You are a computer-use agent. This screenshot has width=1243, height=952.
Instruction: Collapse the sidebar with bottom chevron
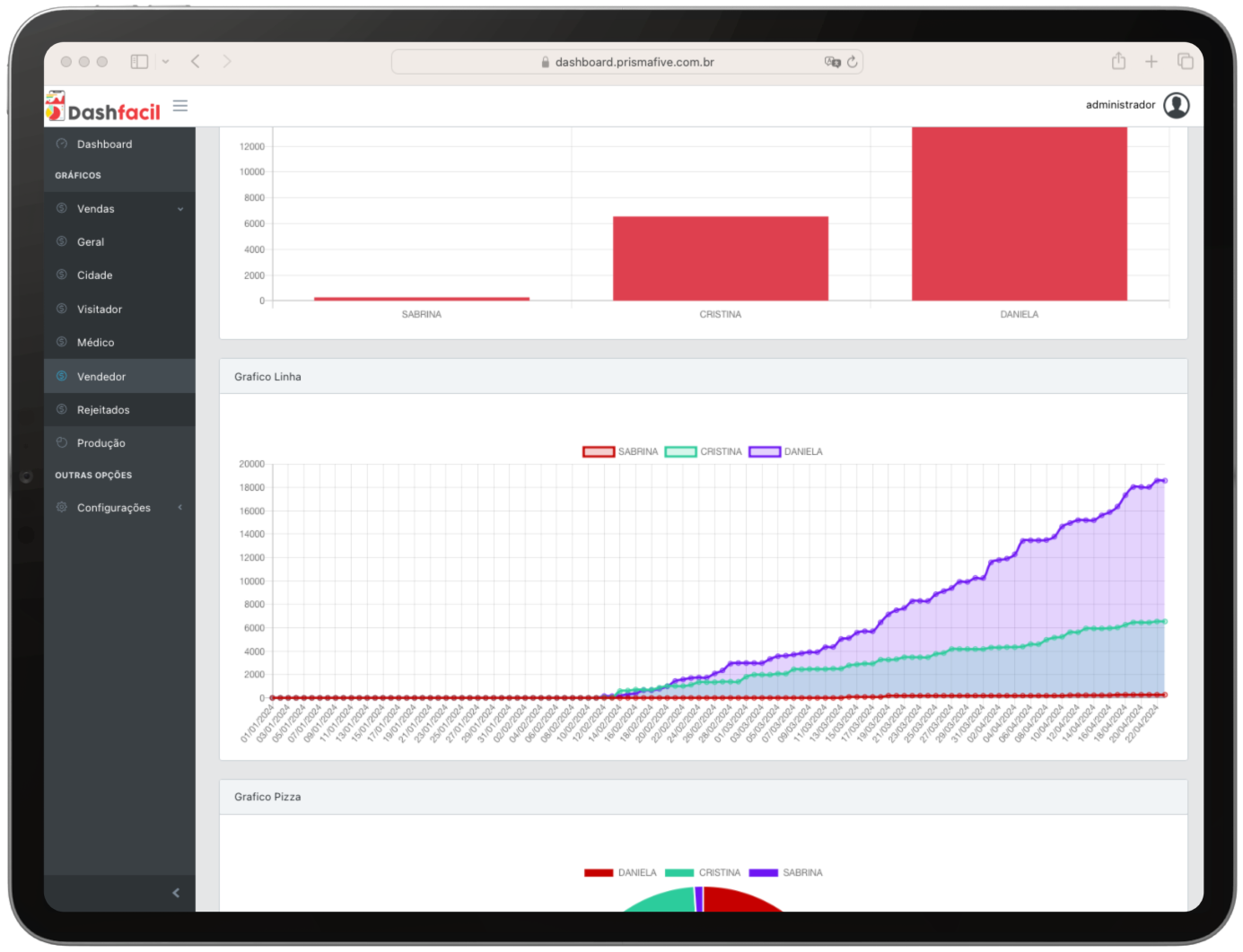point(176,893)
